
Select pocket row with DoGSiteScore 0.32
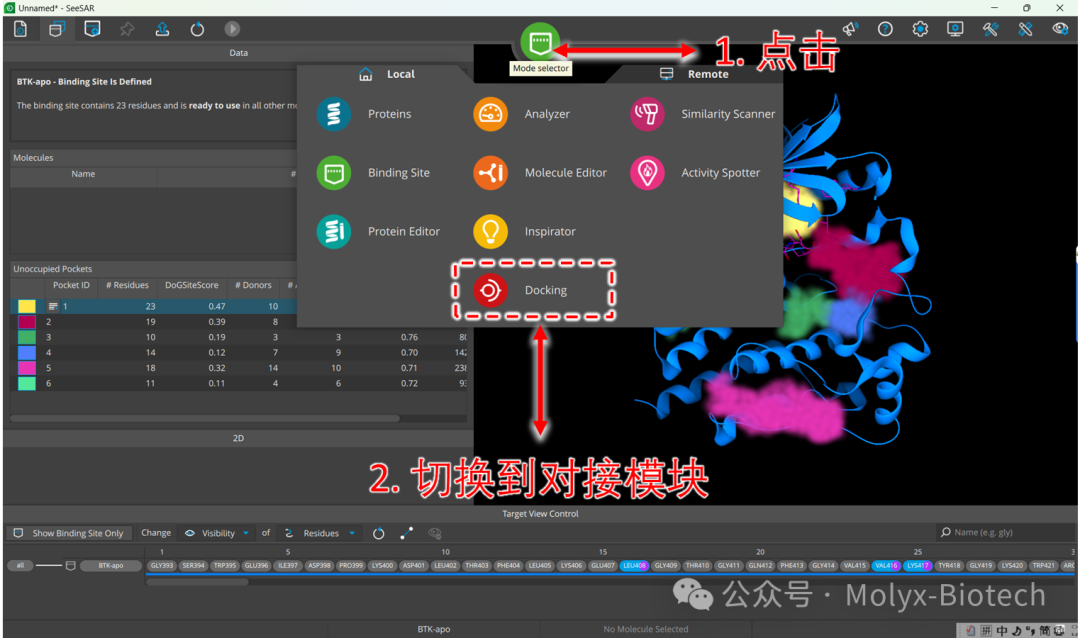coord(238,368)
